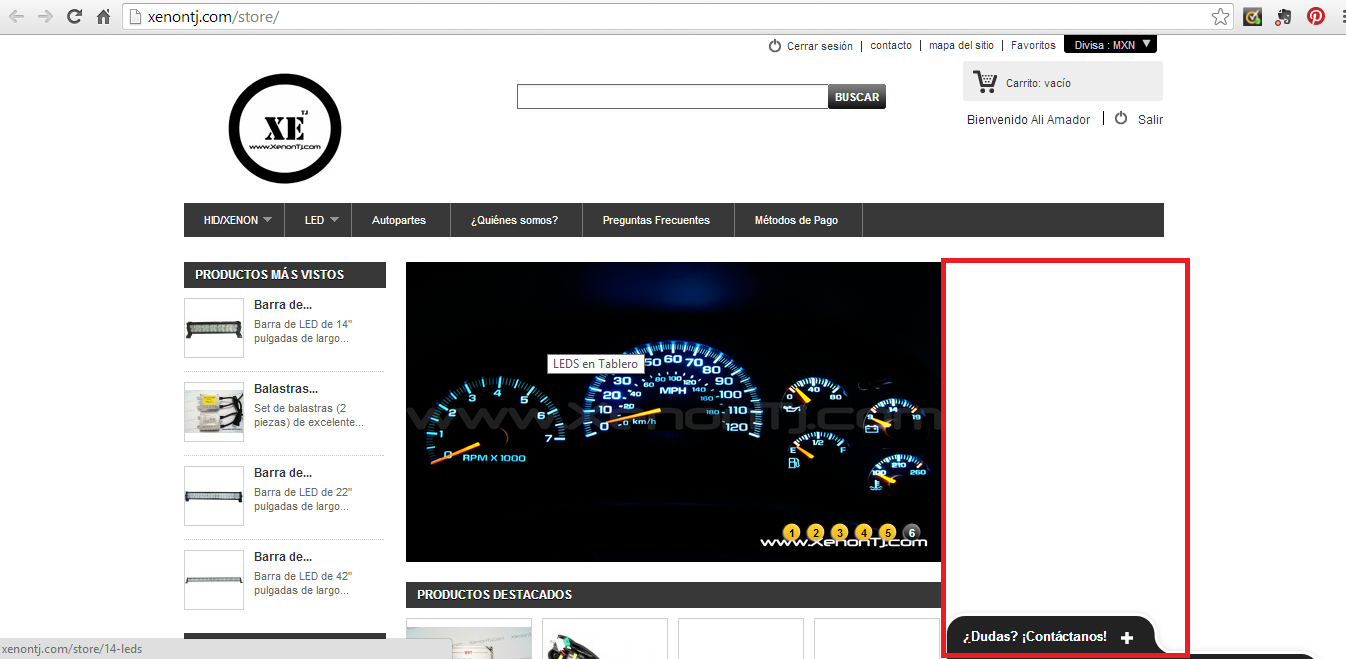
Task: Open ¿Quiénes somos? page
Action: pos(514,220)
